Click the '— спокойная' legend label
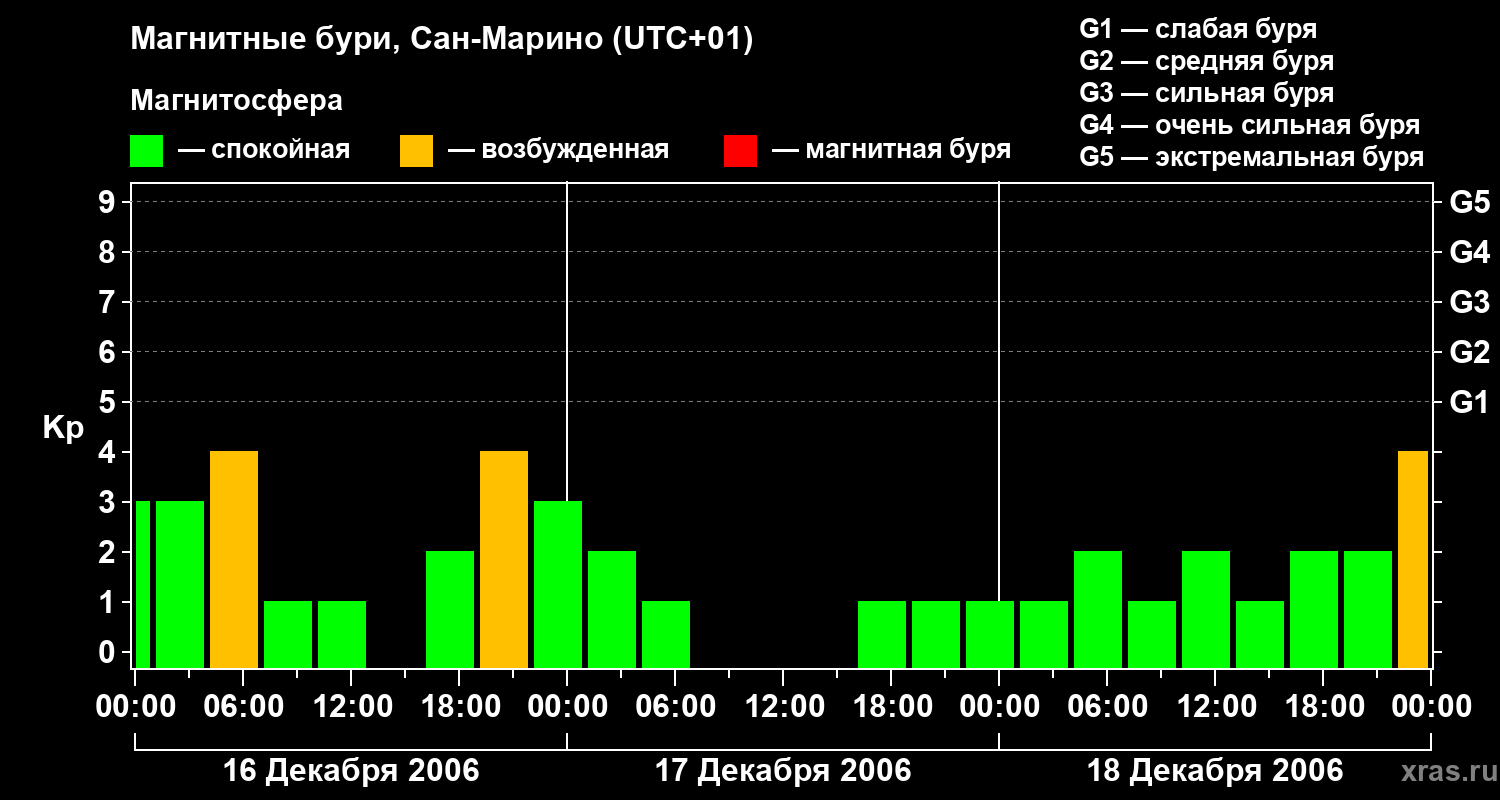Viewport: 1500px width, 800px height. [x=264, y=150]
